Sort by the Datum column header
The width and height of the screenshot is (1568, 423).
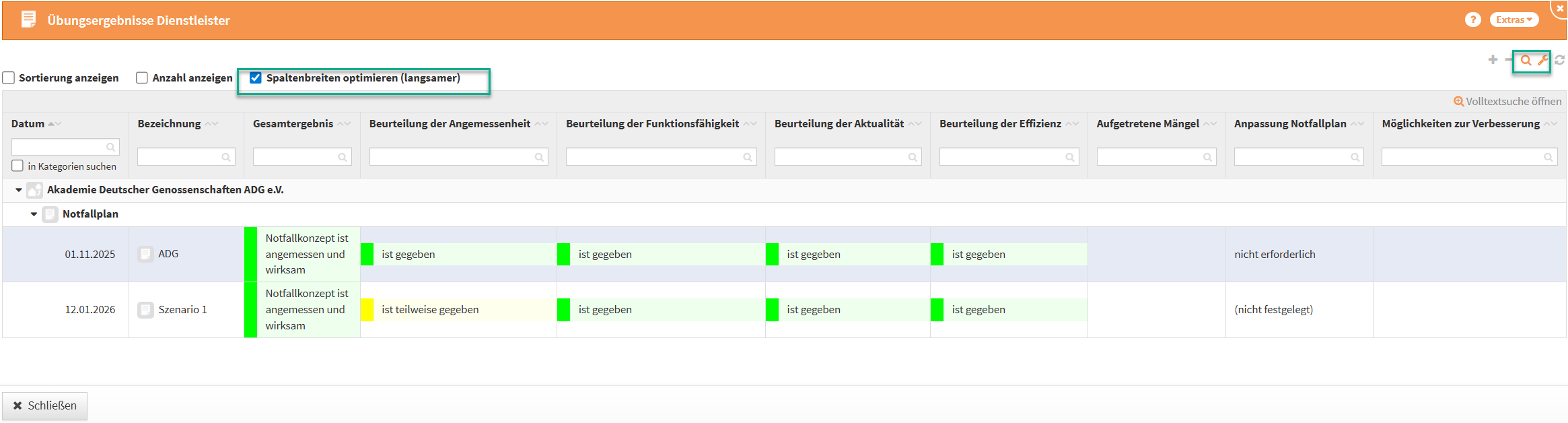tap(28, 124)
